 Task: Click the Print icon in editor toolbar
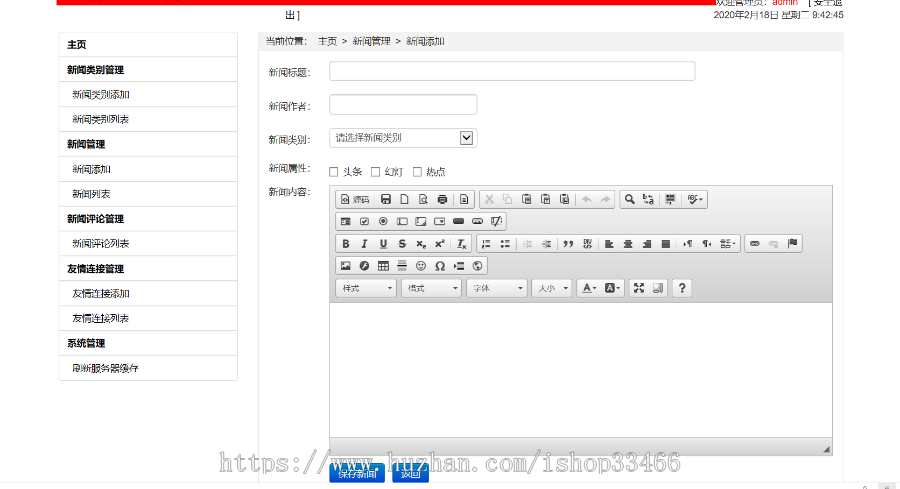tap(442, 199)
